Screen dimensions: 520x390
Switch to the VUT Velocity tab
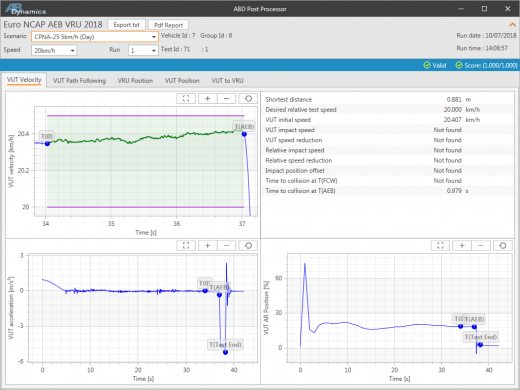[x=24, y=80]
